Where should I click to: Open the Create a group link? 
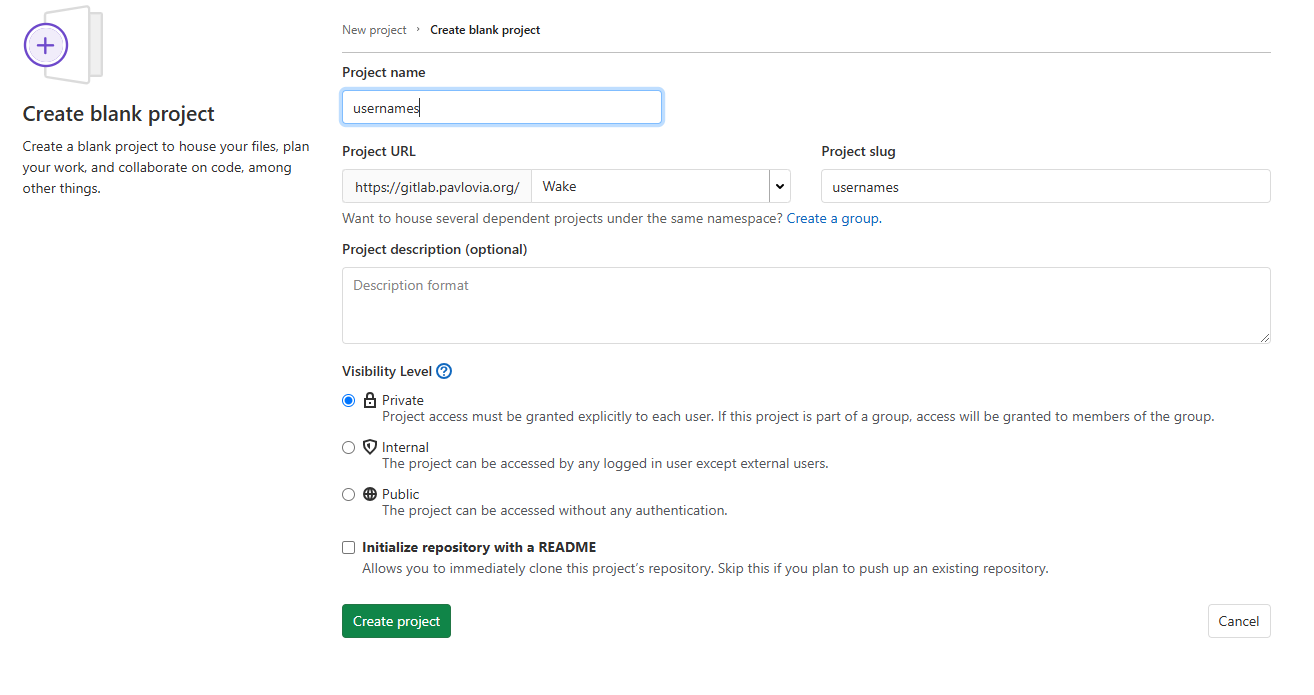coord(833,218)
